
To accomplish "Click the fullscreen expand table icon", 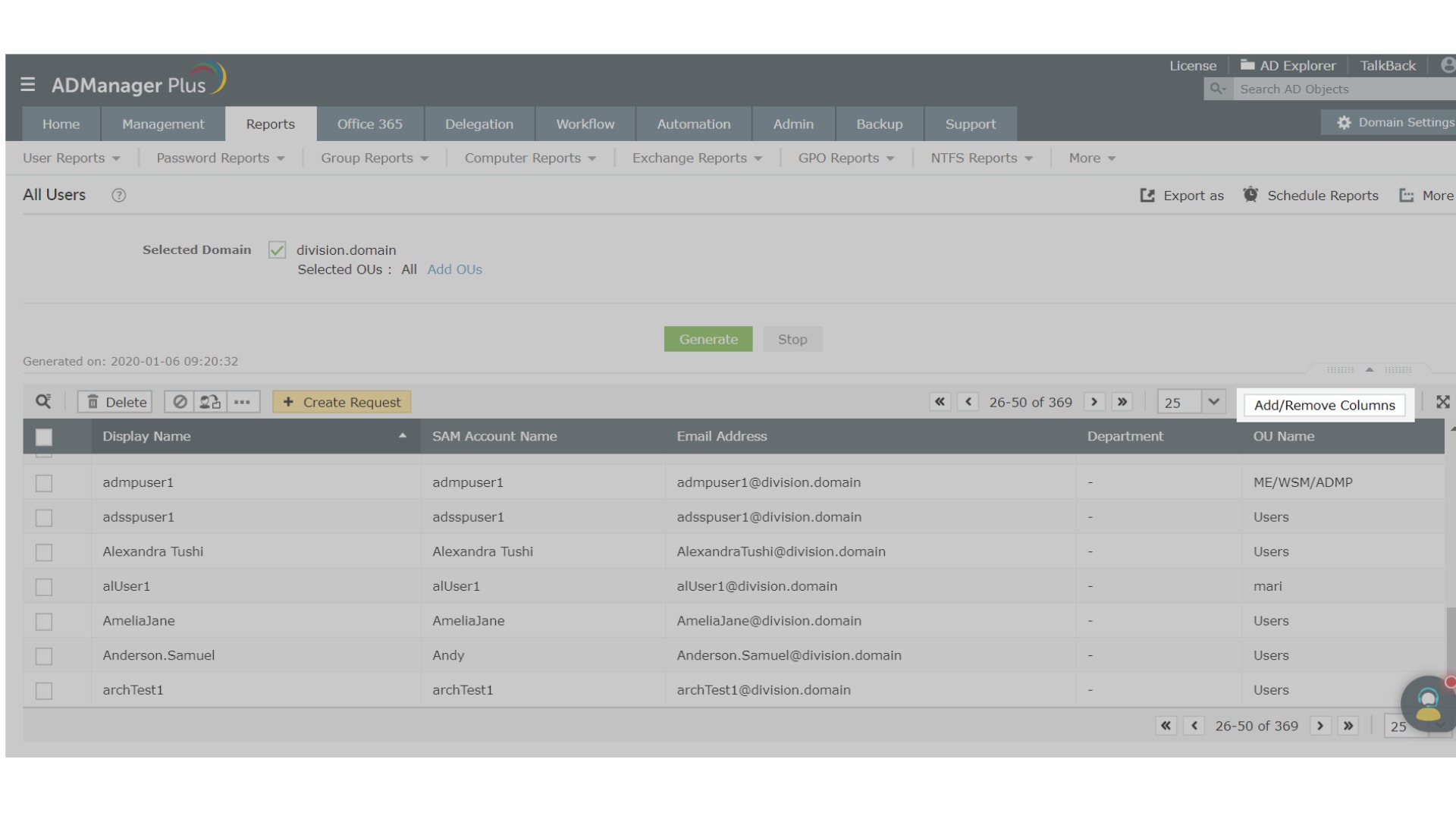I will click(x=1442, y=402).
